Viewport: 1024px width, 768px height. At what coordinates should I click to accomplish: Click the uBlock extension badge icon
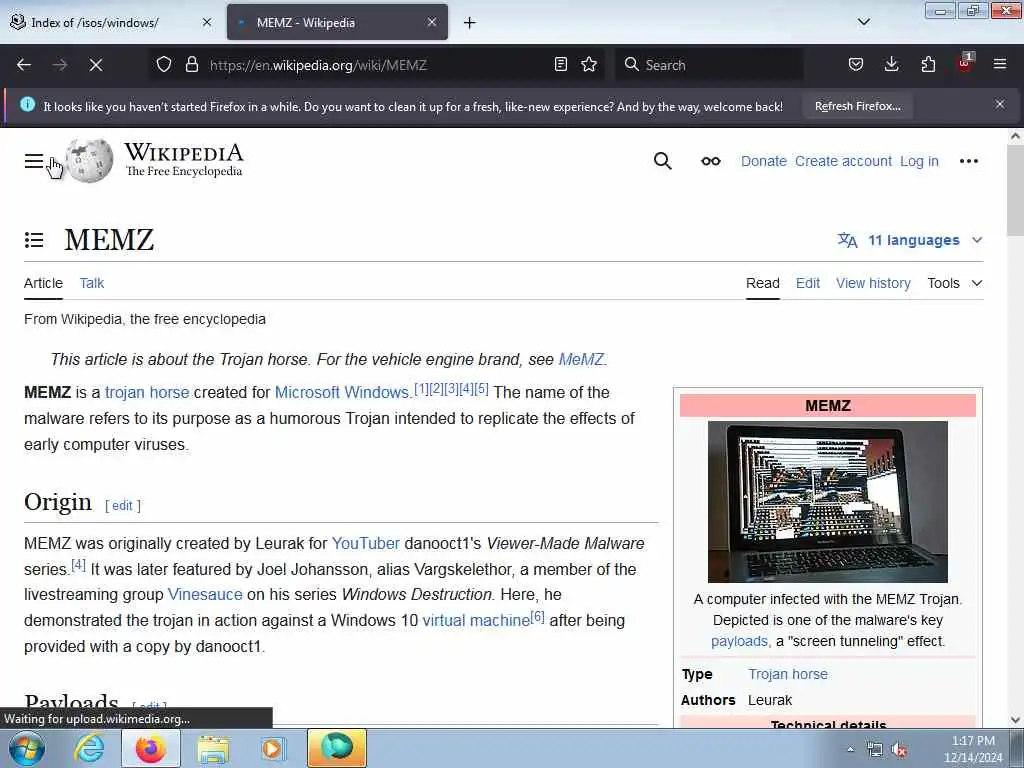[965, 63]
